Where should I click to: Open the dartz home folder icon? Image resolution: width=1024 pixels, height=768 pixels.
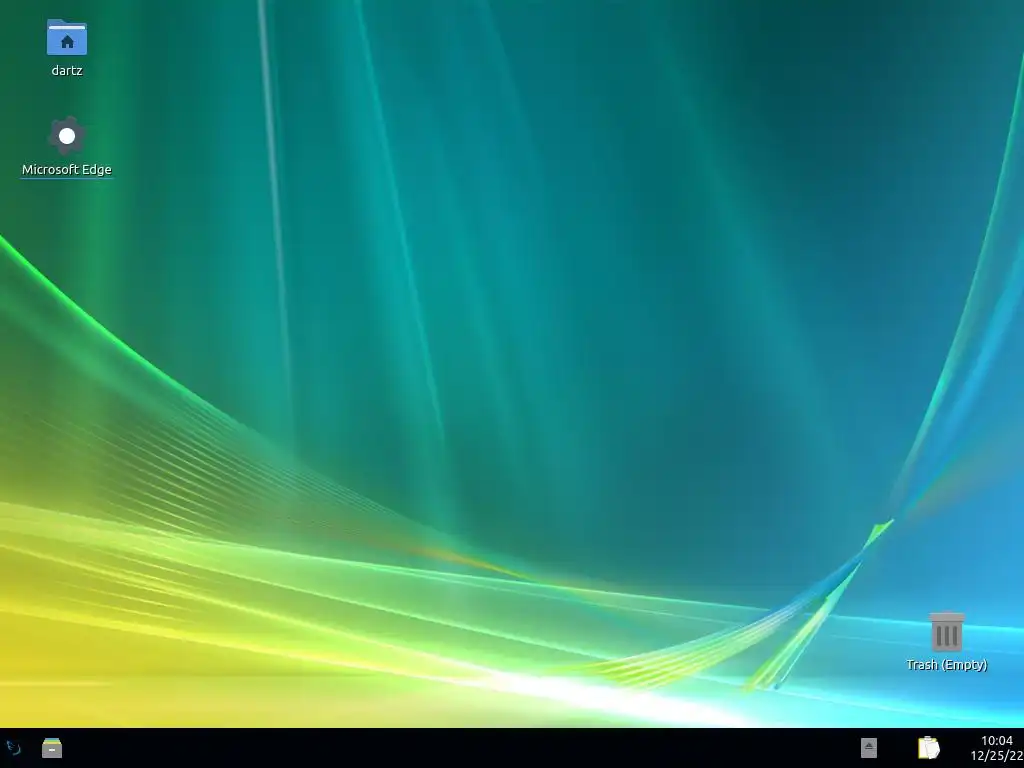67,37
